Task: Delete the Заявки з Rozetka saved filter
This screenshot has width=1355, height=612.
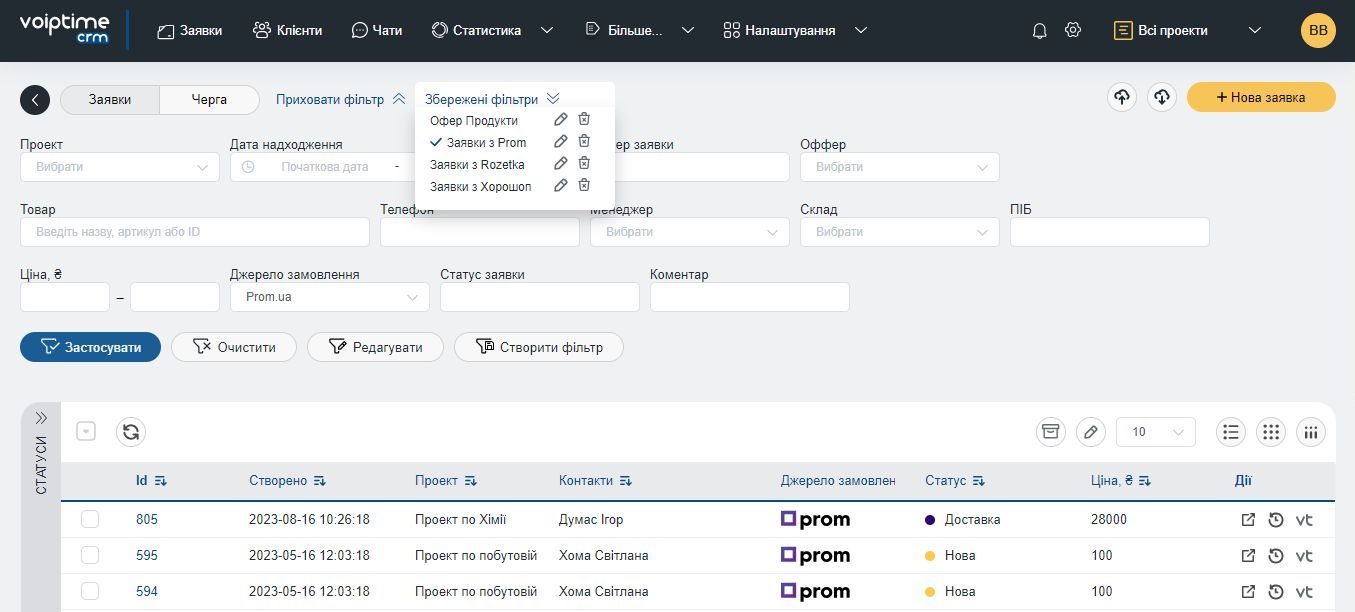Action: tap(584, 164)
